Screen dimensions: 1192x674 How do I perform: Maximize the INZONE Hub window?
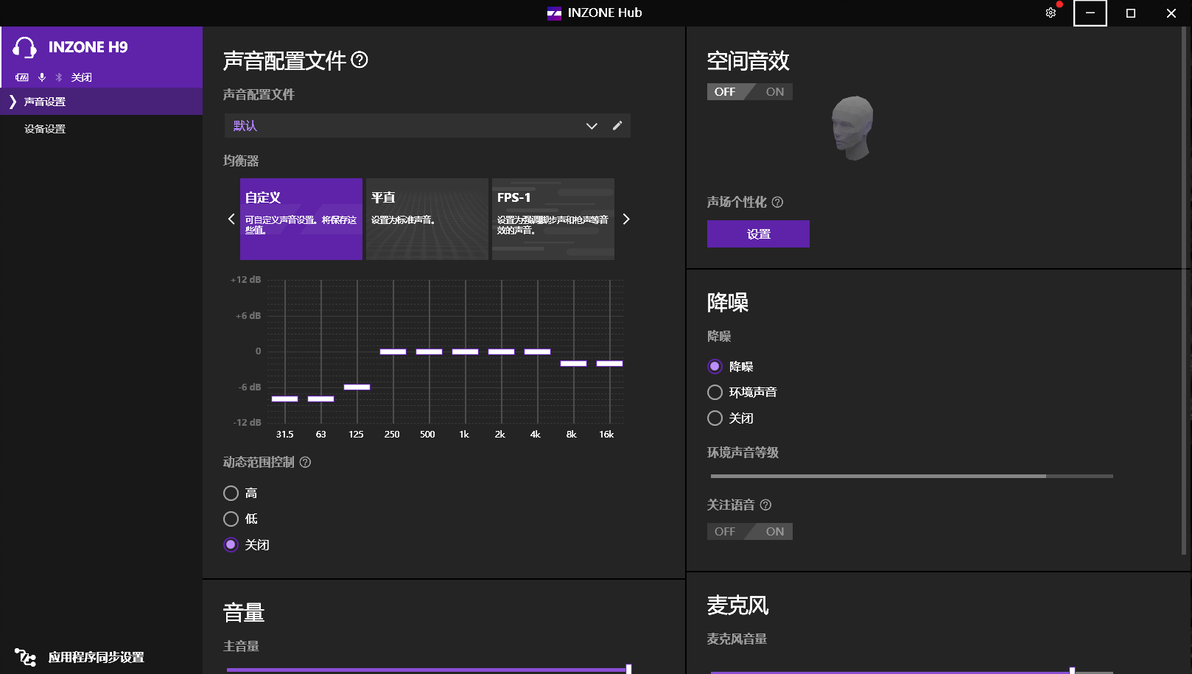tap(1130, 13)
